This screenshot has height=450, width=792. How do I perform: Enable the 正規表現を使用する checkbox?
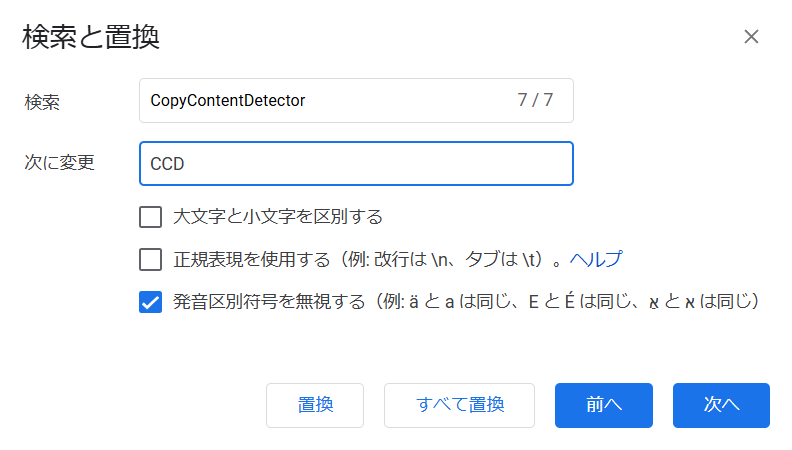pyautogui.click(x=151, y=260)
